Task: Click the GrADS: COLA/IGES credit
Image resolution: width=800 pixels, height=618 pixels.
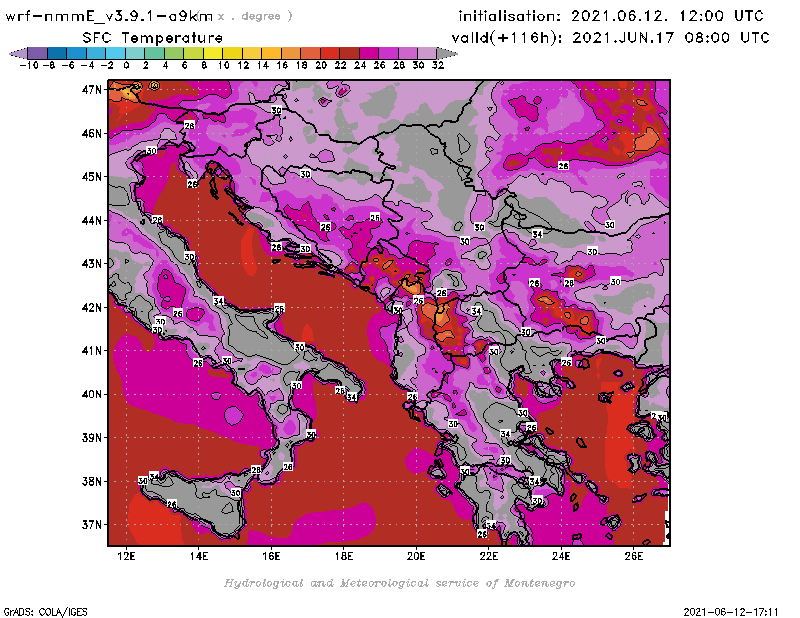Action: click(45, 612)
